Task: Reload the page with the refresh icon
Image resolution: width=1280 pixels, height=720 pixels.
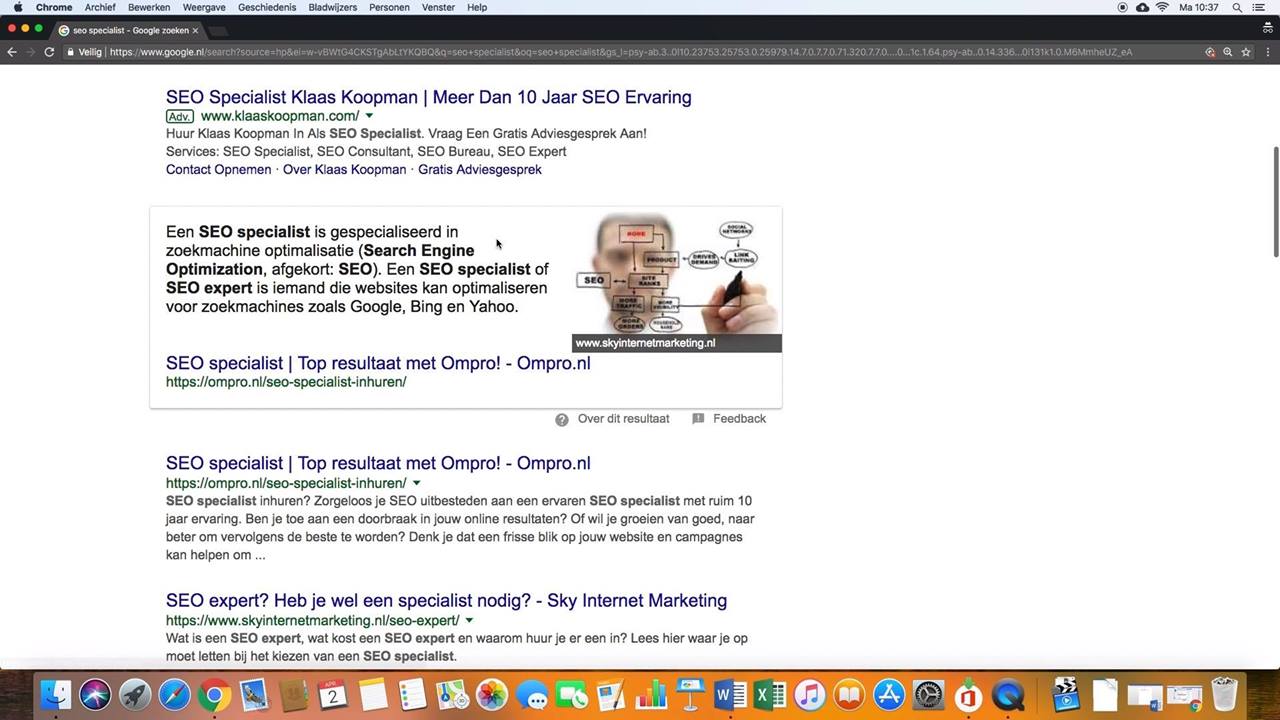Action: [x=49, y=52]
